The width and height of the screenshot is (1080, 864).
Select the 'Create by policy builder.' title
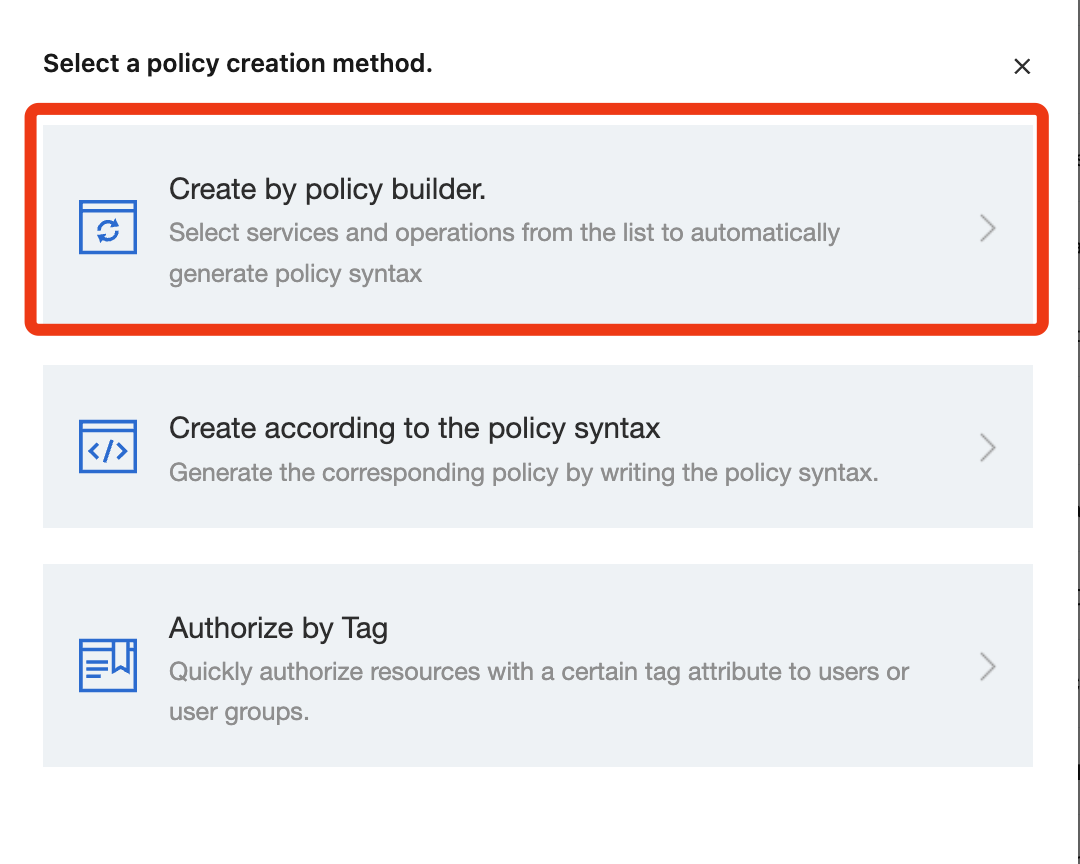pyautogui.click(x=327, y=189)
